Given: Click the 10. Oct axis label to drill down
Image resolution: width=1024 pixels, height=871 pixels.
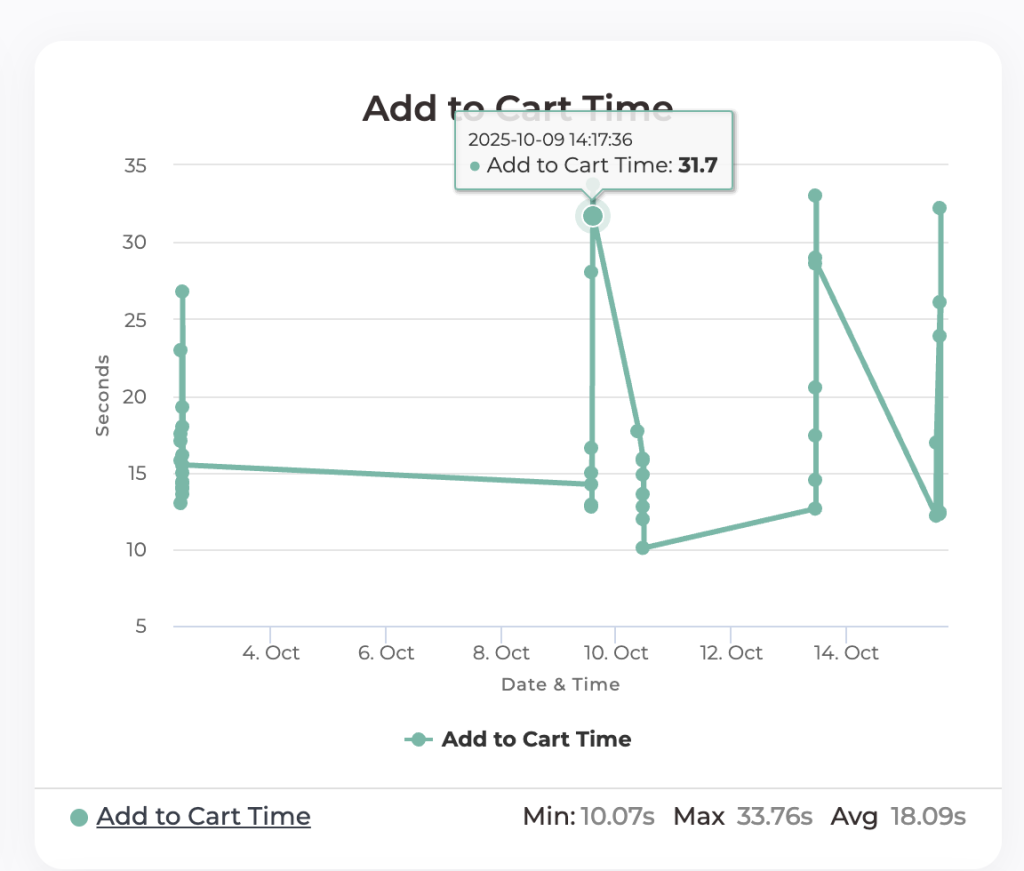Looking at the screenshot, I should [617, 652].
